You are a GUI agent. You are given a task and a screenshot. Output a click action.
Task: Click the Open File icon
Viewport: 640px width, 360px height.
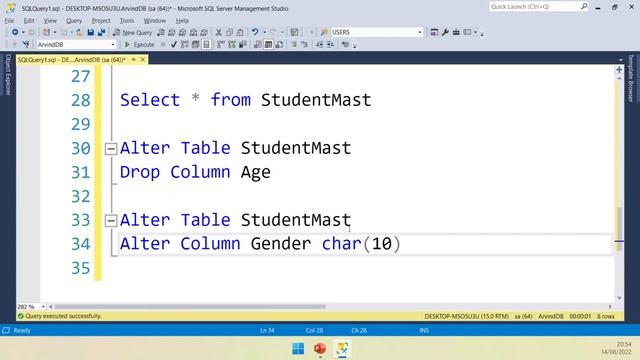(x=80, y=32)
